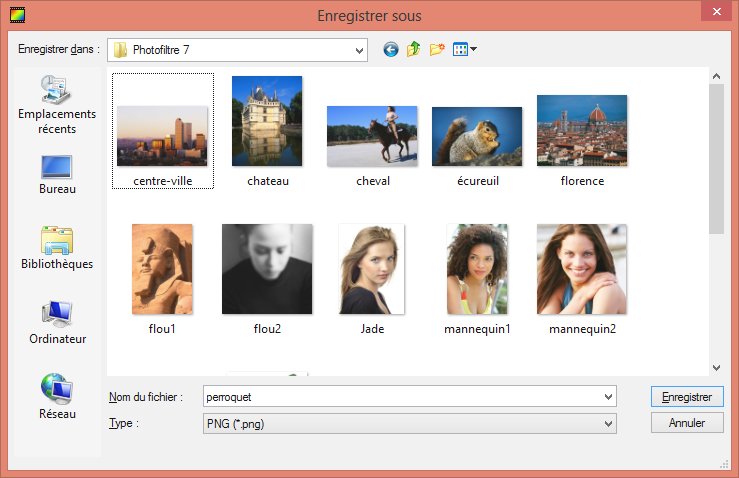Select the Jade portrait thumbnail
Screen dimensions: 739x478
371,268
